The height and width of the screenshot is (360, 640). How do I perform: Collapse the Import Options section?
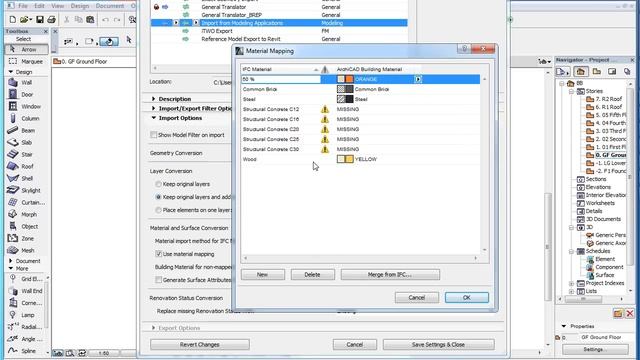pos(153,118)
